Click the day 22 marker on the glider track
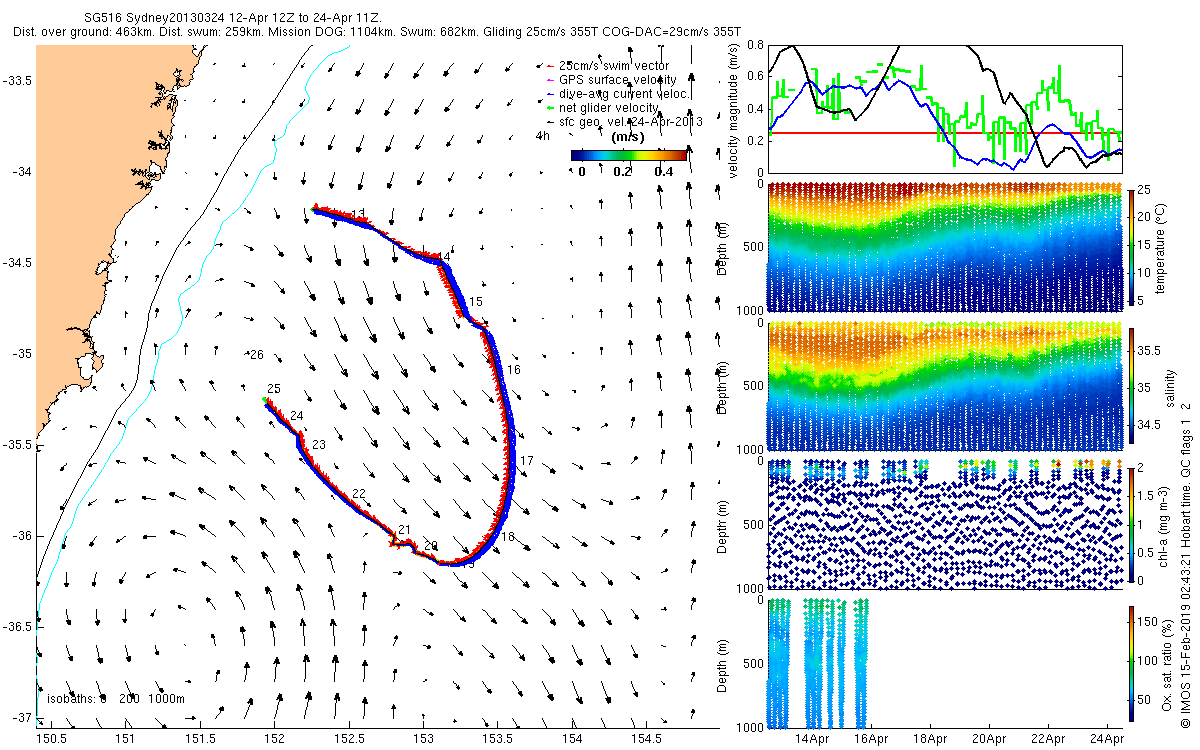The width and height of the screenshot is (1200, 750). pos(358,494)
